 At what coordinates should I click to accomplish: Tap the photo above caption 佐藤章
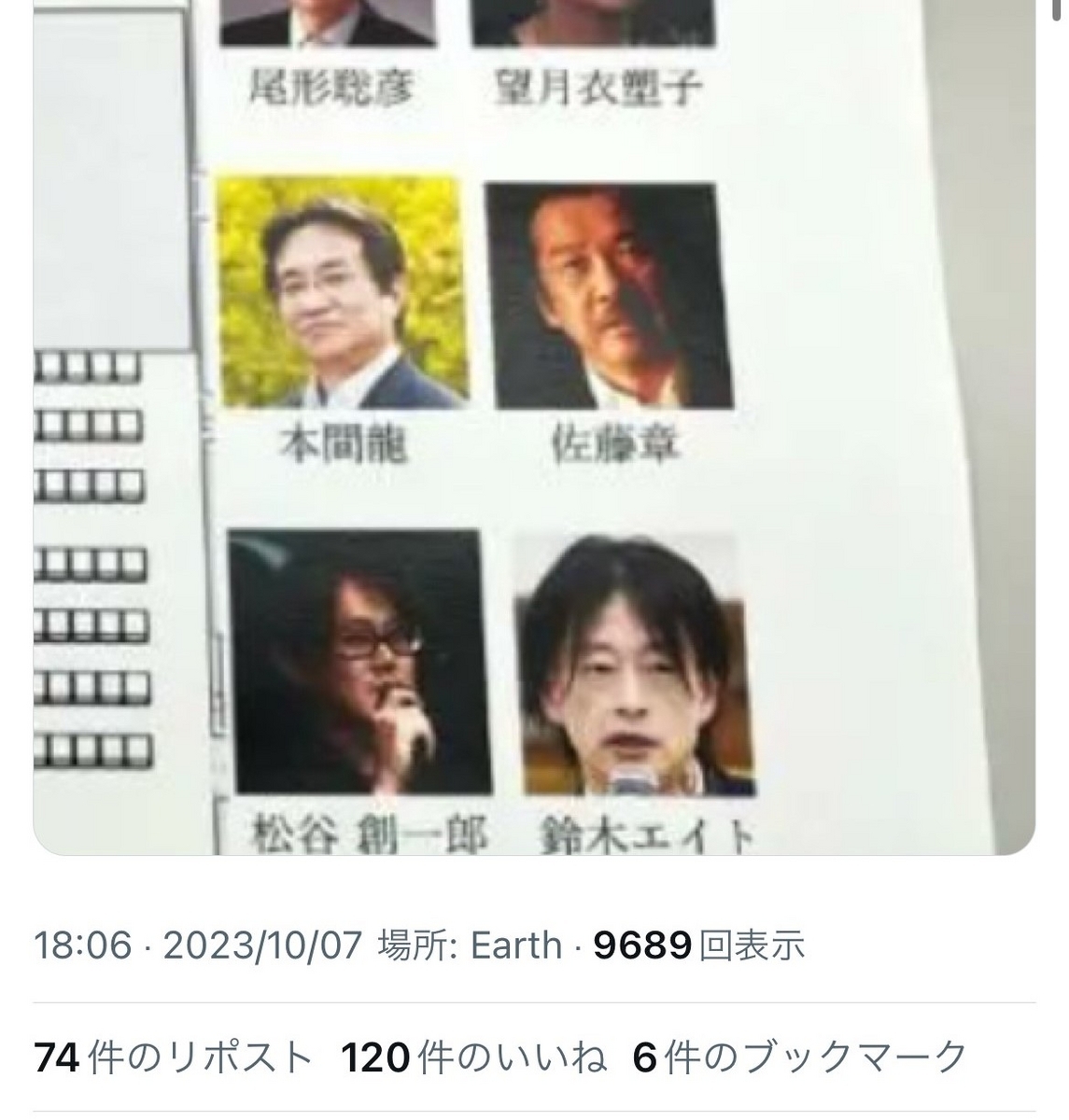(x=609, y=296)
